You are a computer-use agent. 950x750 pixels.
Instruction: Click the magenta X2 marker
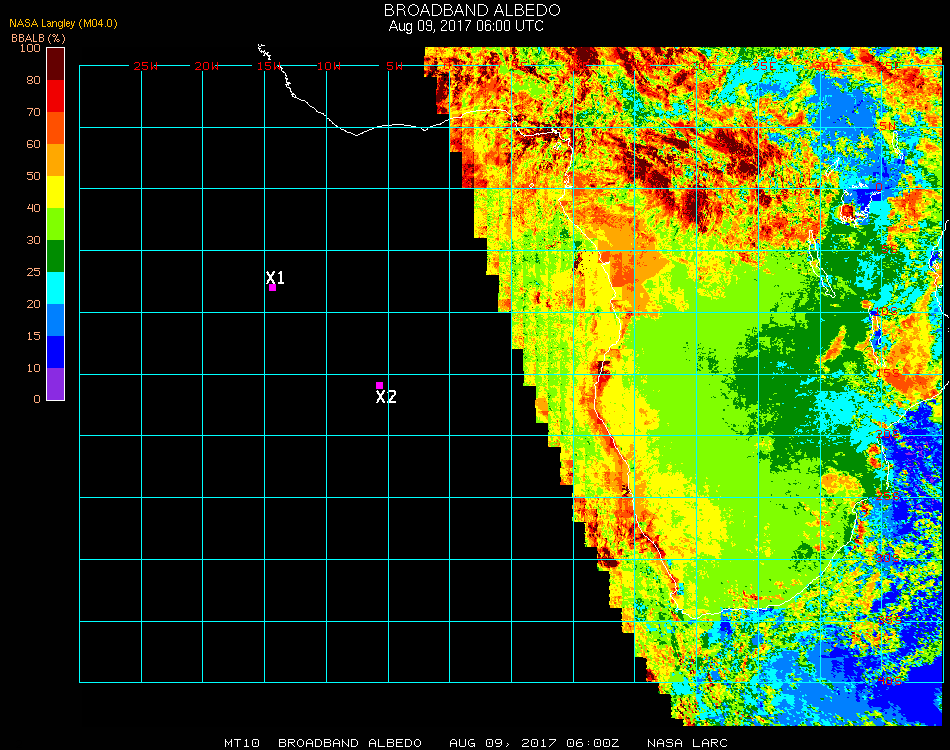[x=379, y=385]
